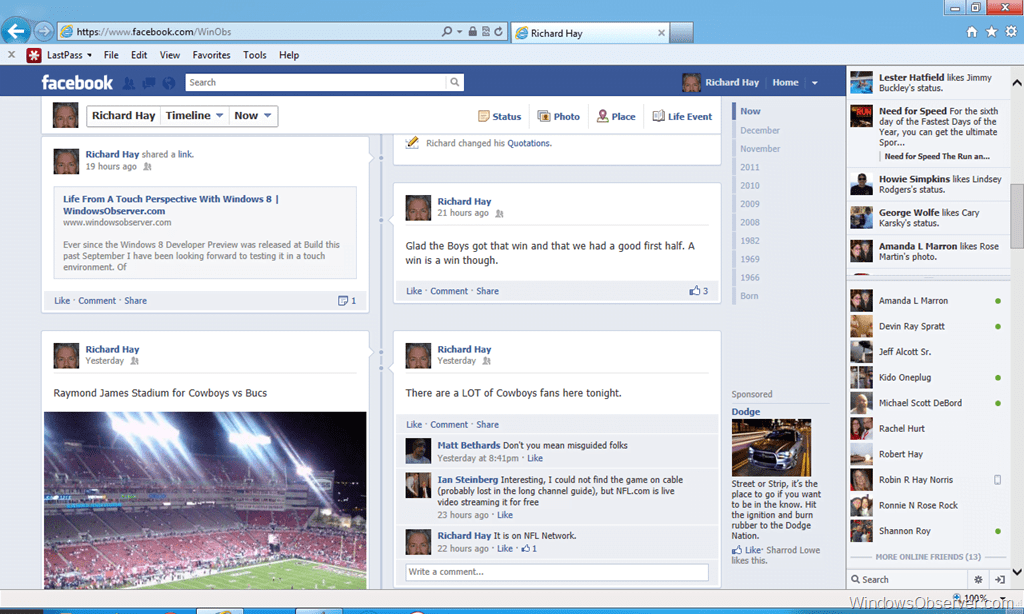Viewport: 1024px width, 614px height.
Task: Jump to Born in timeline
Action: [x=749, y=296]
